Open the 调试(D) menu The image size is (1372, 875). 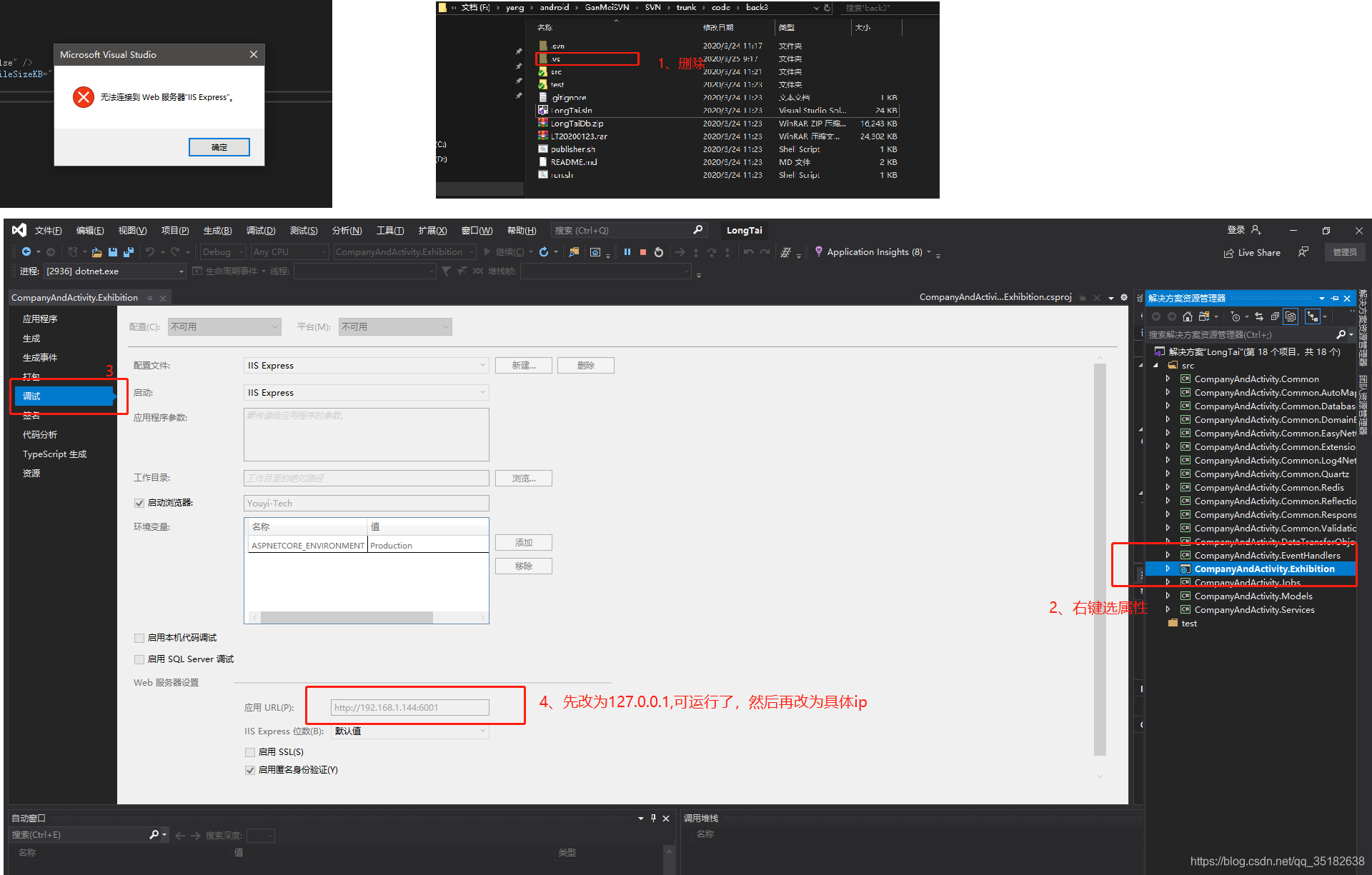click(260, 231)
